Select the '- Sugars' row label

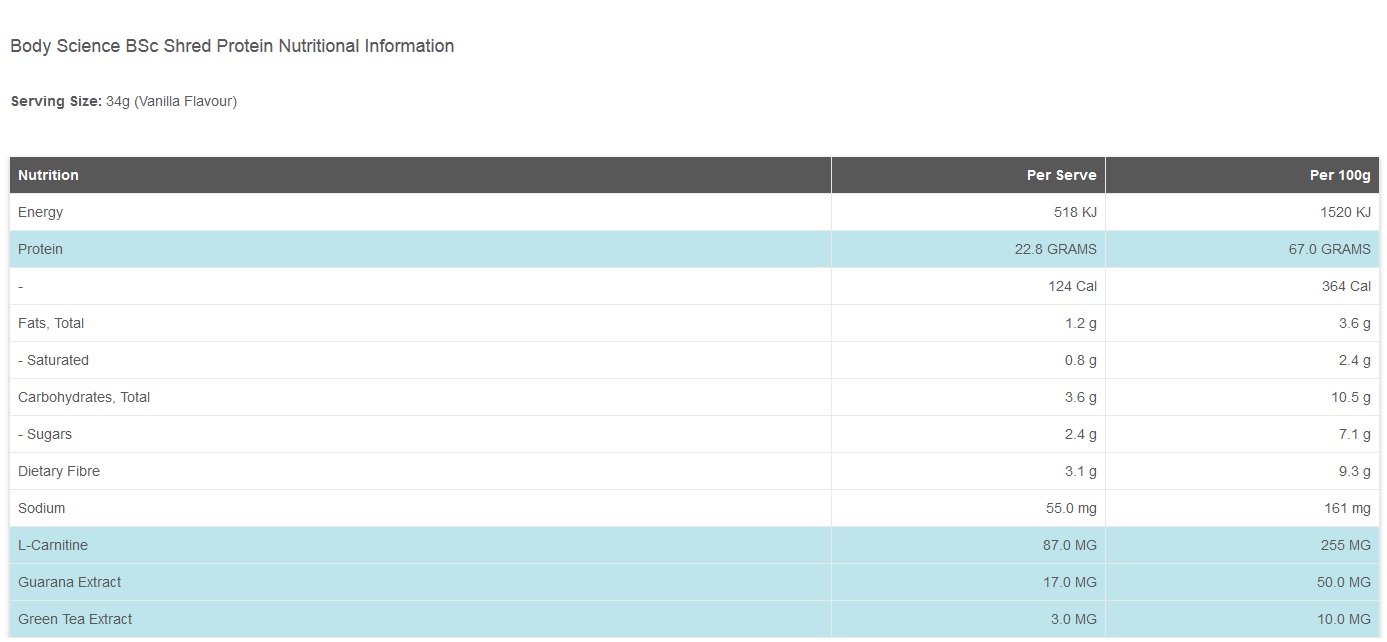[45, 434]
